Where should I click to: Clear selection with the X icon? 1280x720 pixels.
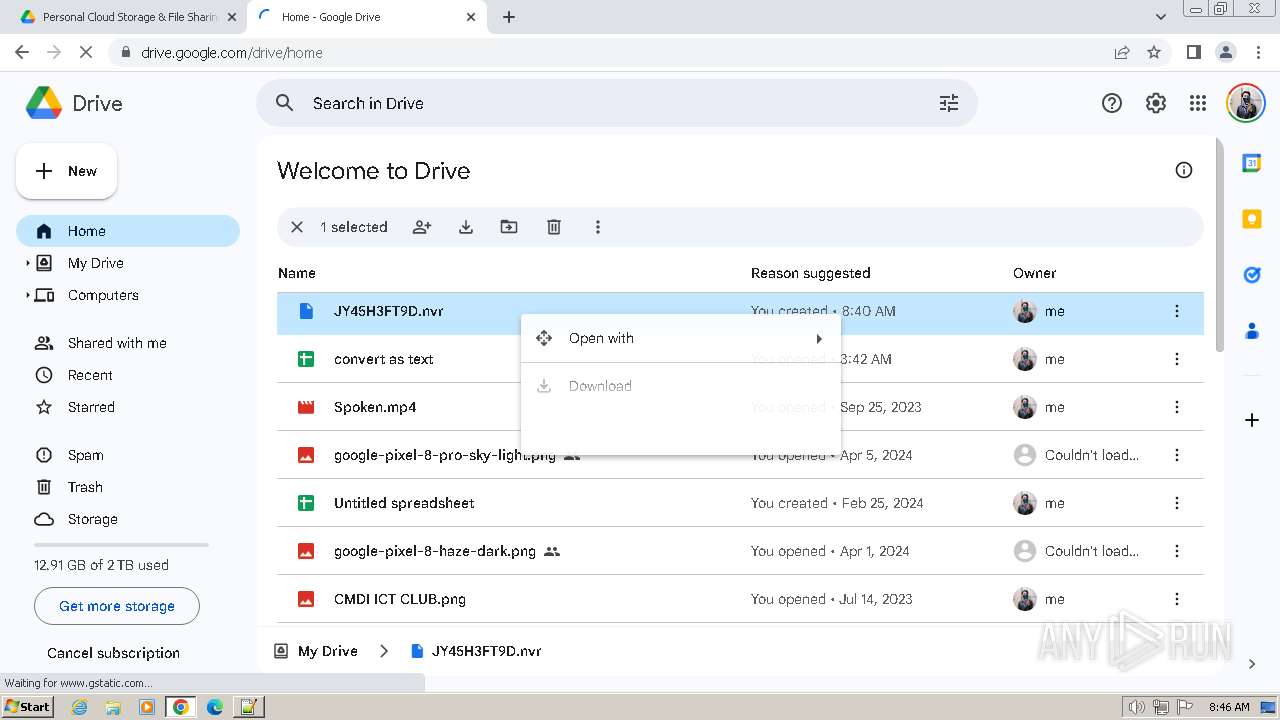point(297,227)
